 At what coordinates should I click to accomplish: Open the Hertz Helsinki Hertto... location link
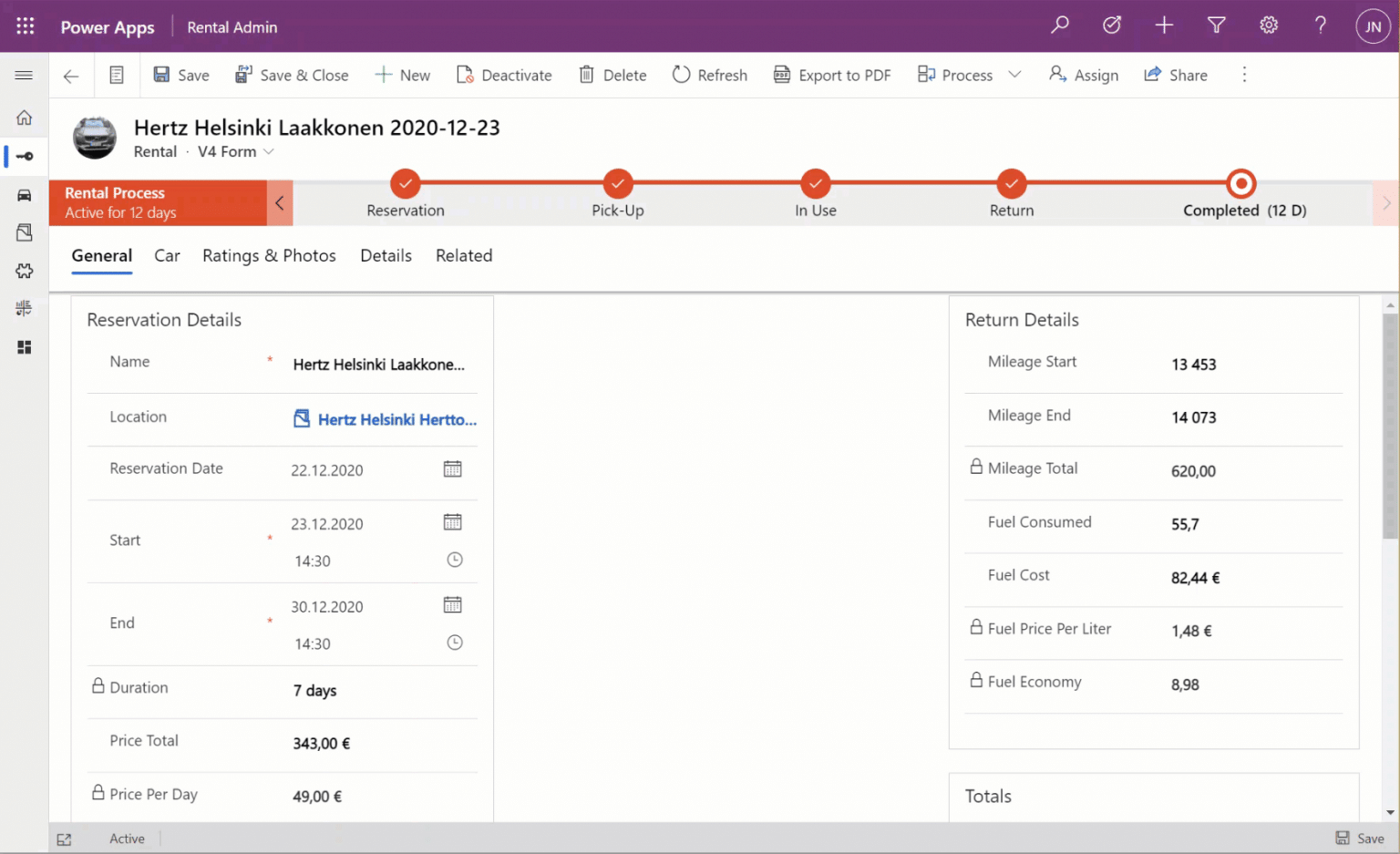click(396, 419)
